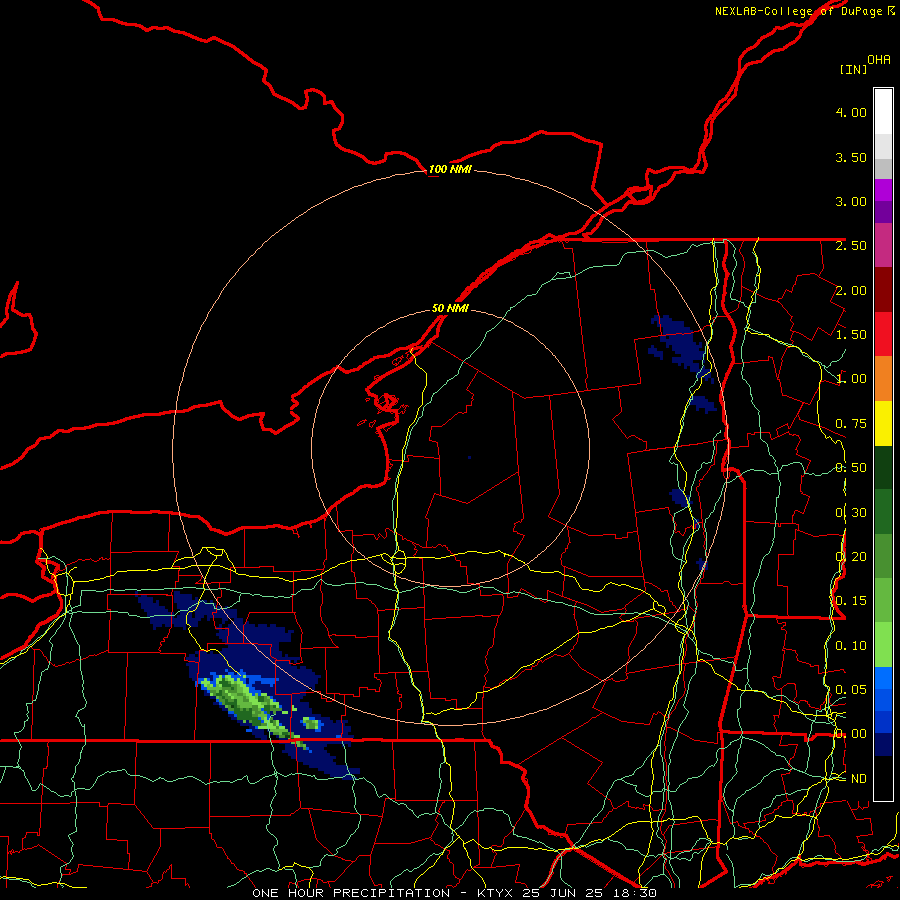Click the 3.50 legend value
Screen dimensions: 900x900
tap(851, 157)
